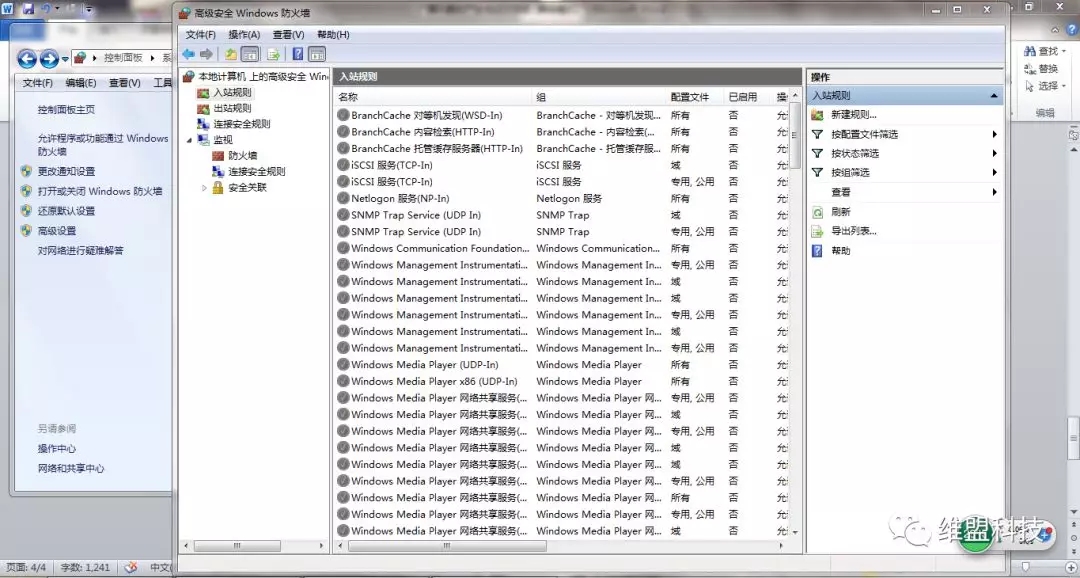Viewport: 1080px width, 578px height.
Task: Click the Back arrow in firewall toolbar
Action: pyautogui.click(x=188, y=54)
